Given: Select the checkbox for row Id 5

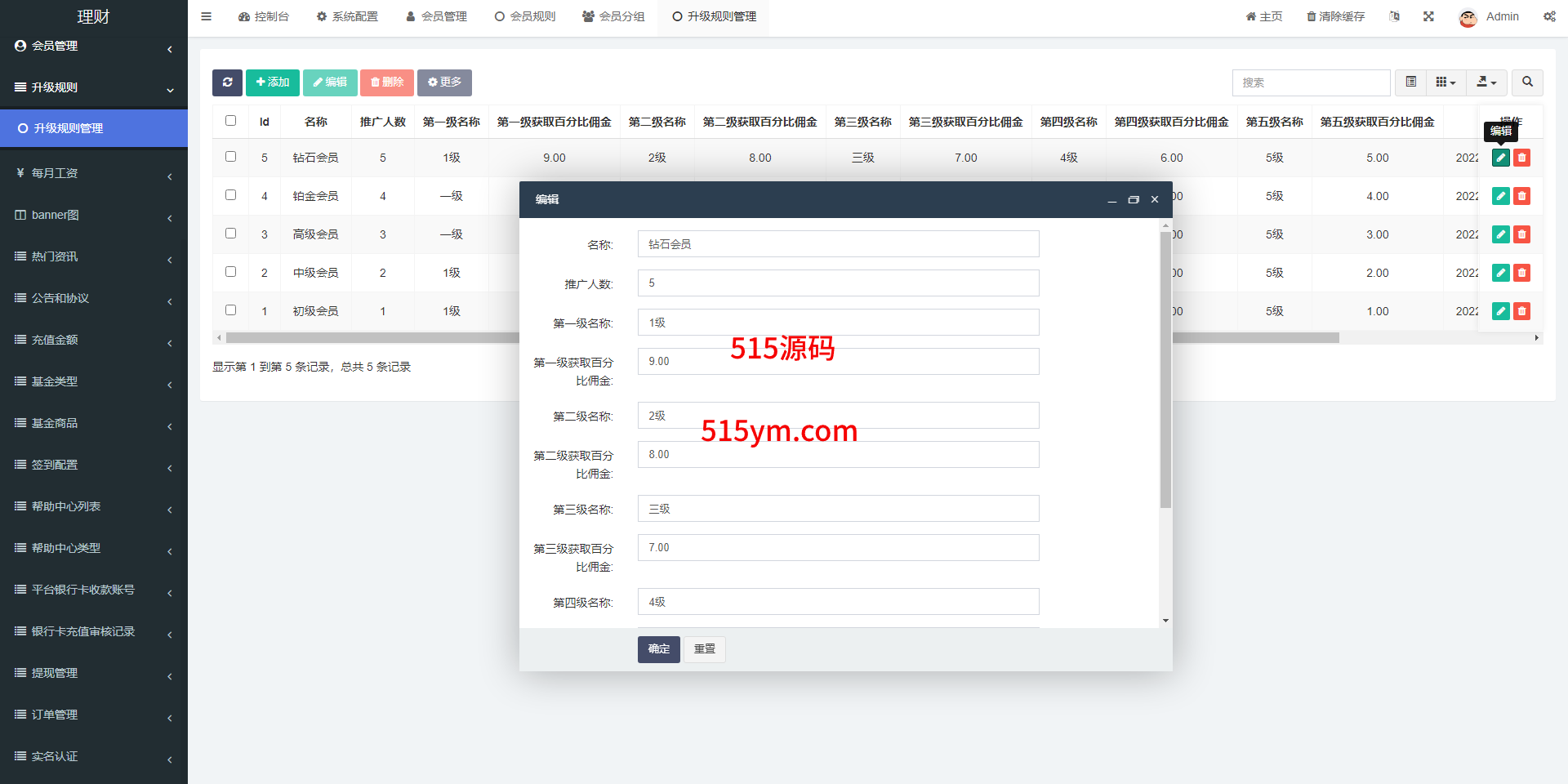Looking at the screenshot, I should (x=230, y=157).
